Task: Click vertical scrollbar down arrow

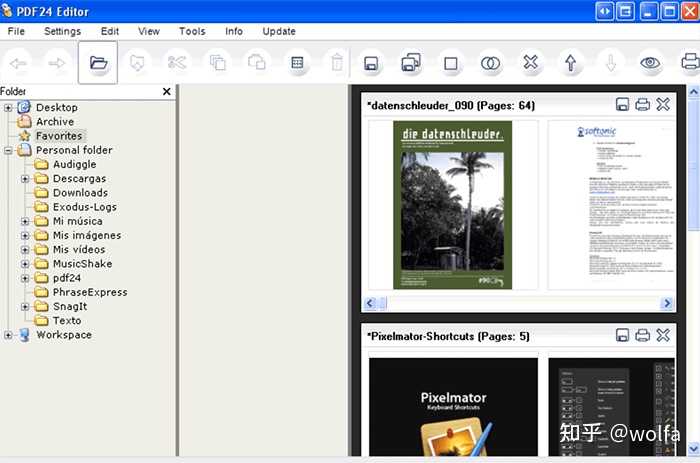Action: coord(693,448)
